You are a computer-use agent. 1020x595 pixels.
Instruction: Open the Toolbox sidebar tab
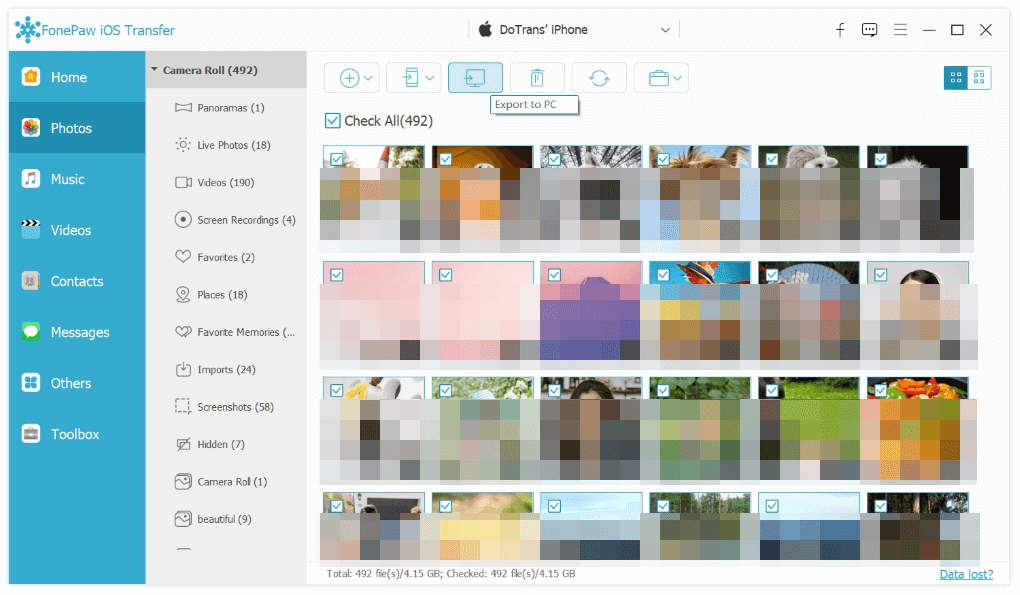(x=77, y=434)
